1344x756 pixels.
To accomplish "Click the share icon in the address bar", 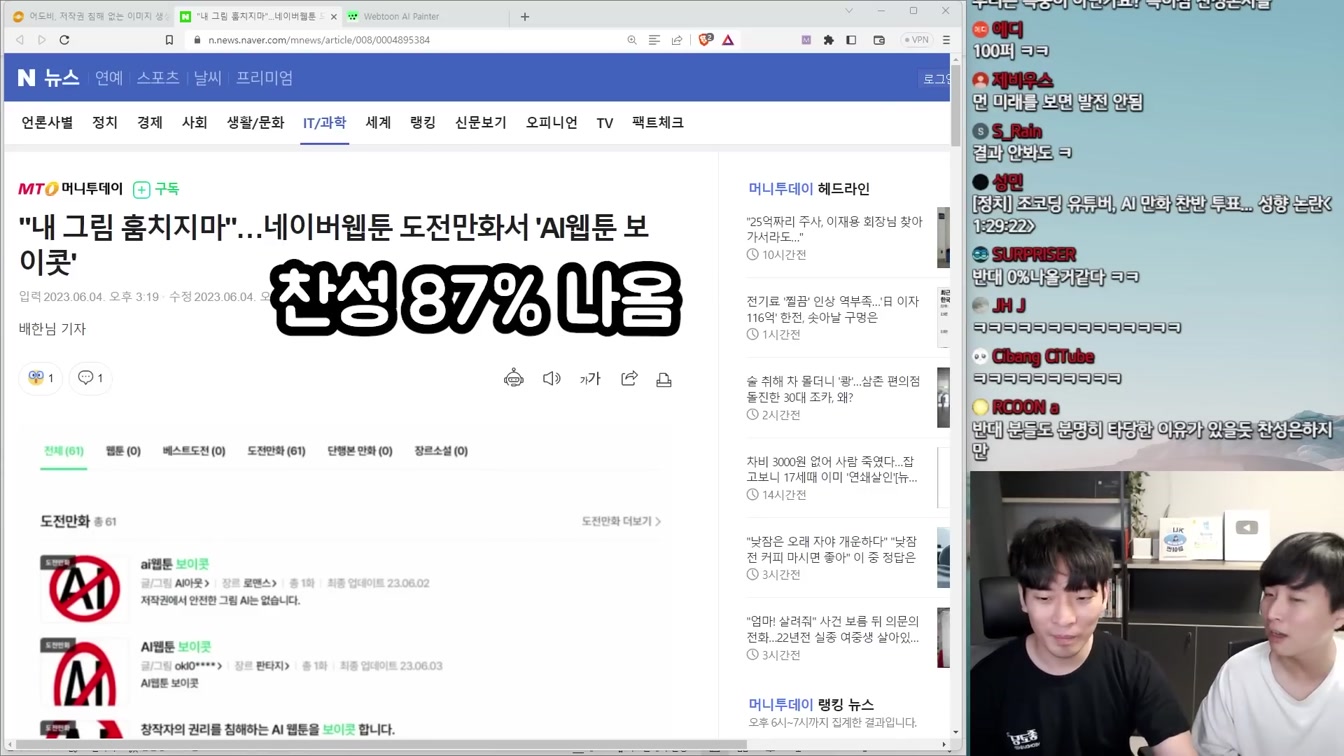I will 677,40.
